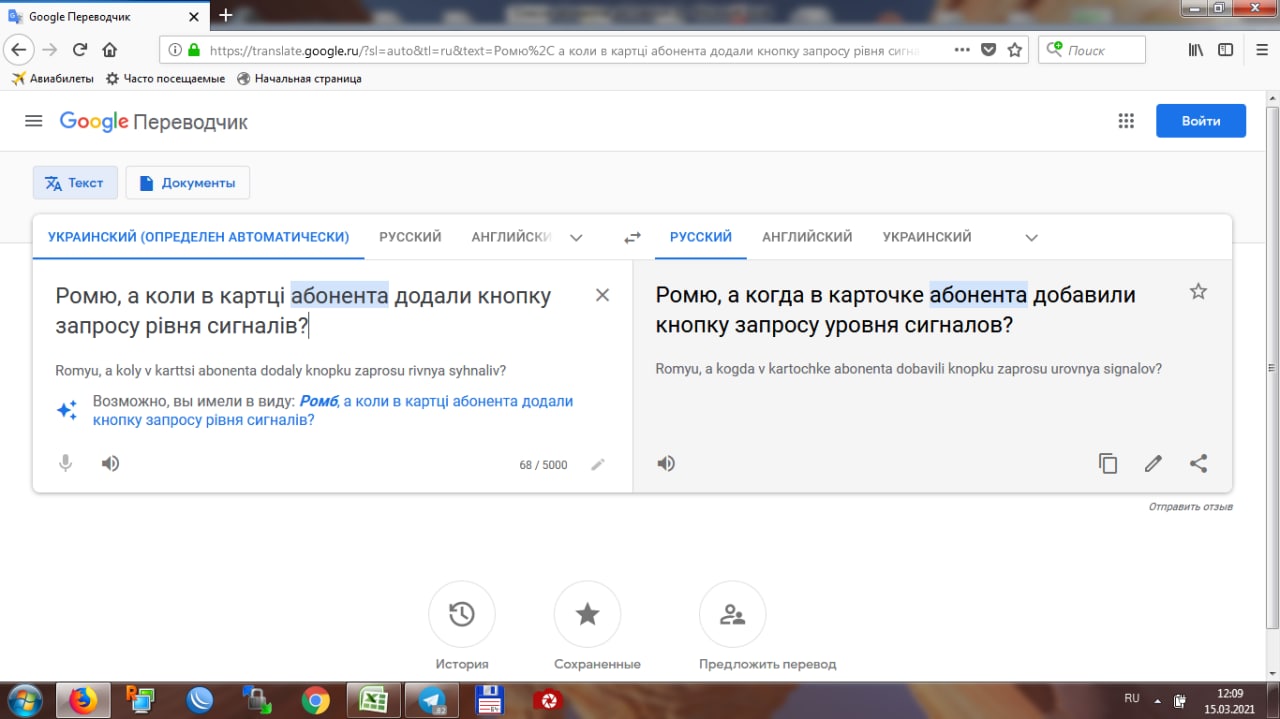Open Telegram from taskbar
Image resolution: width=1280 pixels, height=719 pixels.
coord(432,700)
